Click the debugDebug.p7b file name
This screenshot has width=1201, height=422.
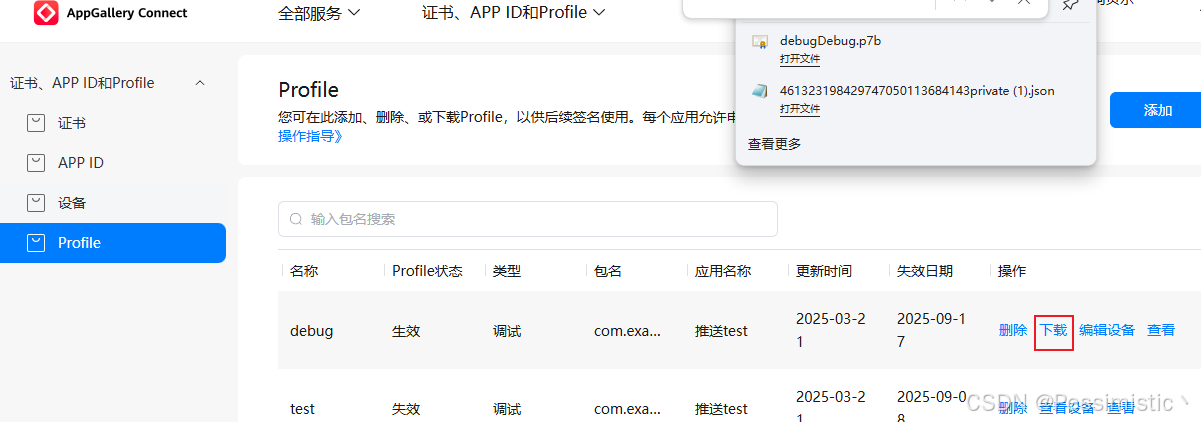830,41
